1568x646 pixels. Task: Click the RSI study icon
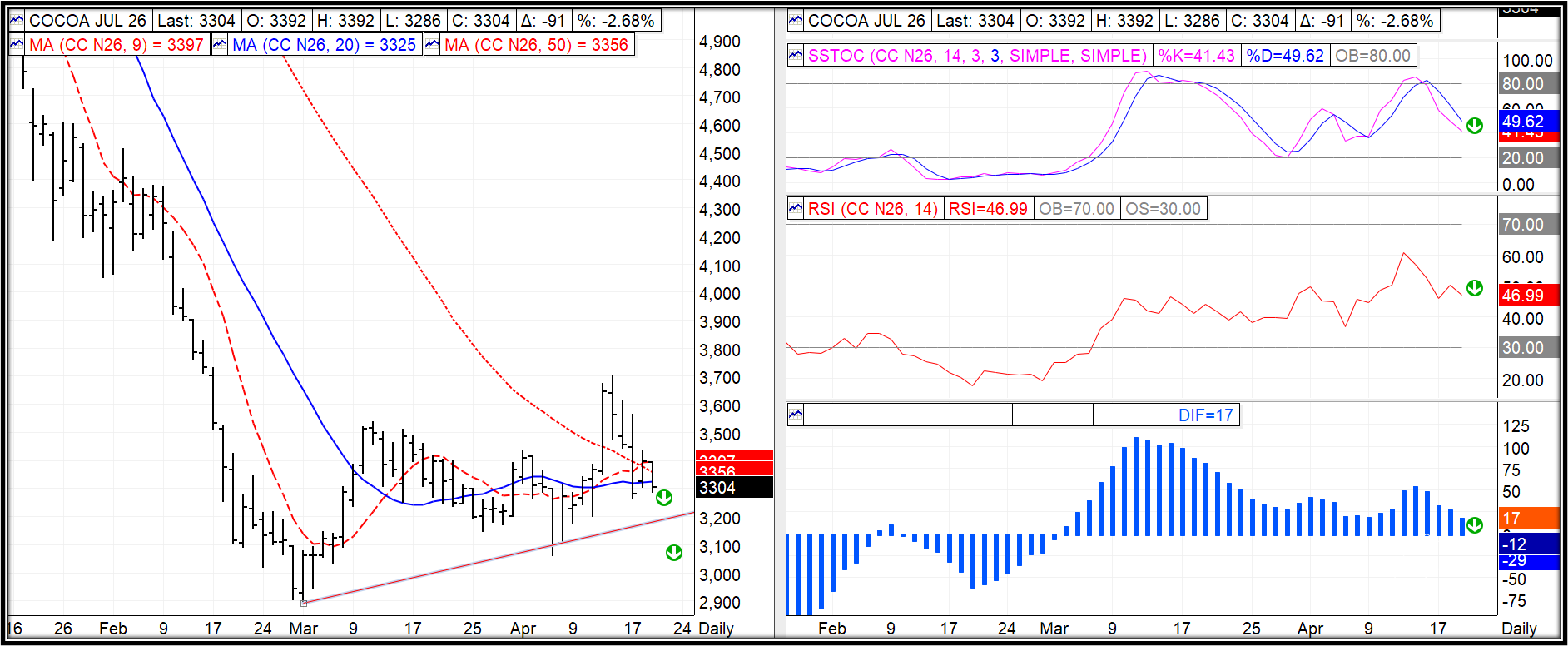click(796, 209)
